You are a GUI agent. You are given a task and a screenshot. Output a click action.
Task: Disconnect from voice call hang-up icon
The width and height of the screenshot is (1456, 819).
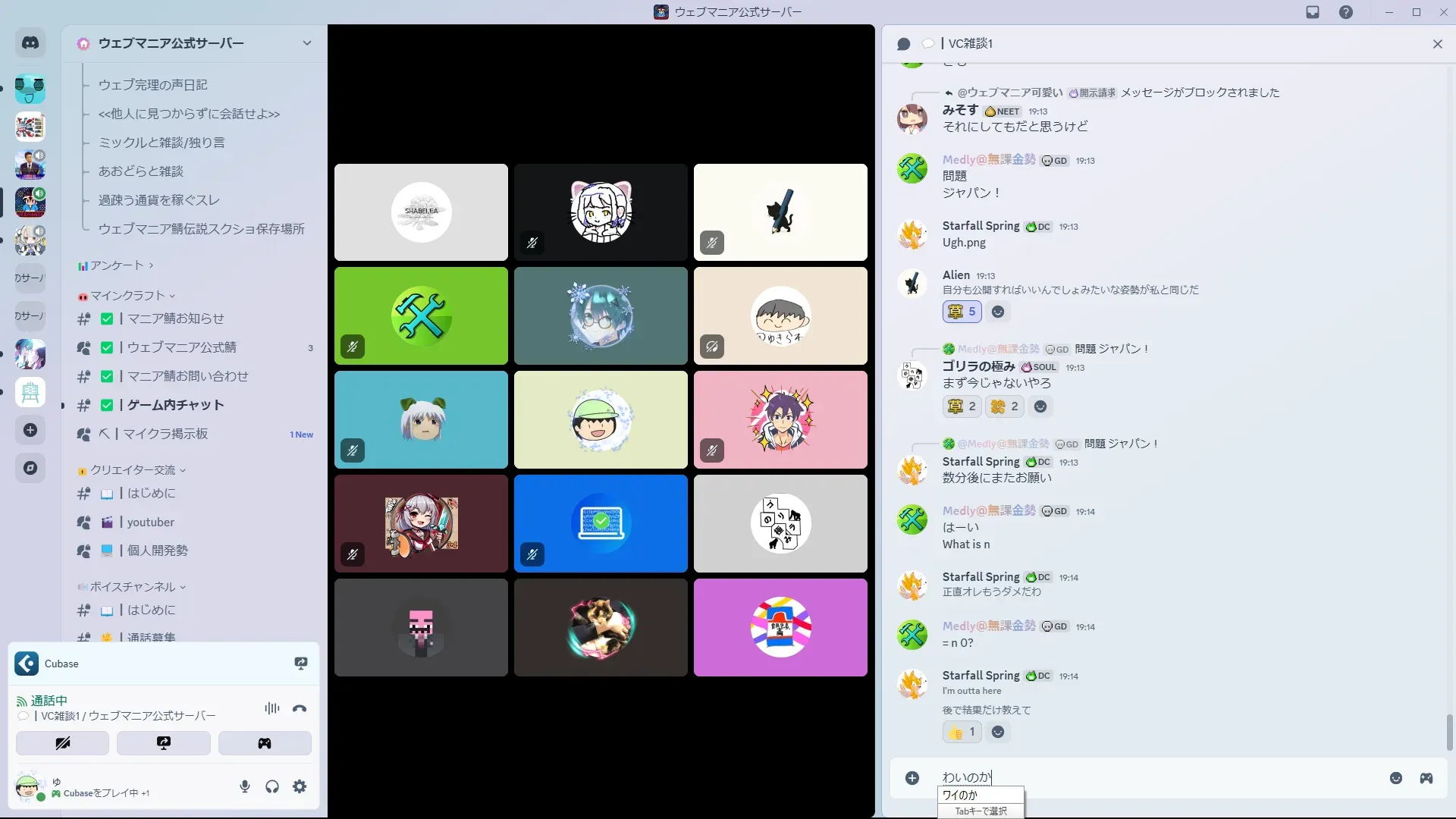(300, 708)
